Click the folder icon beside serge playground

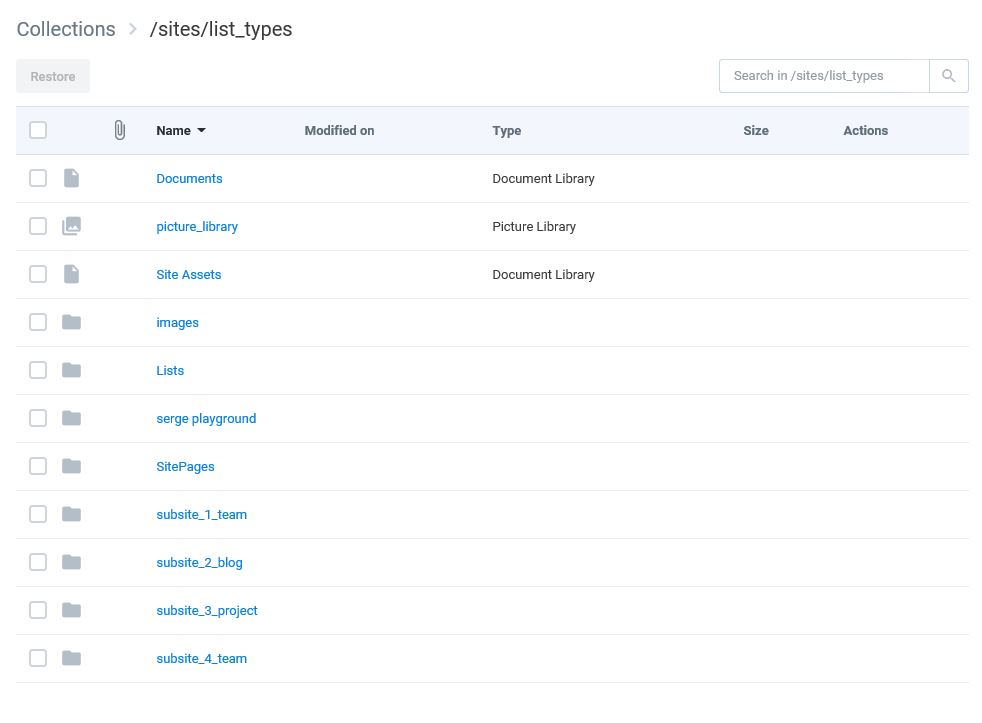(x=71, y=418)
